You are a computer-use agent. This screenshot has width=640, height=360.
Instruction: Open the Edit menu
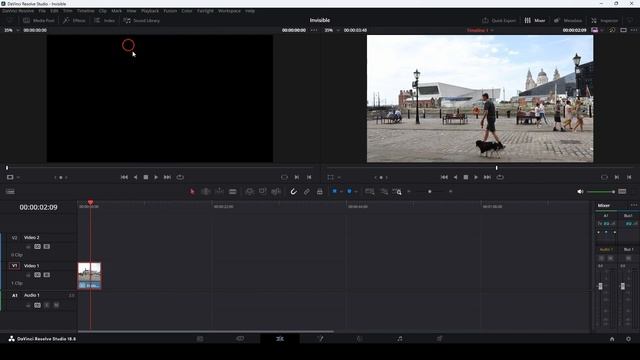coord(54,11)
